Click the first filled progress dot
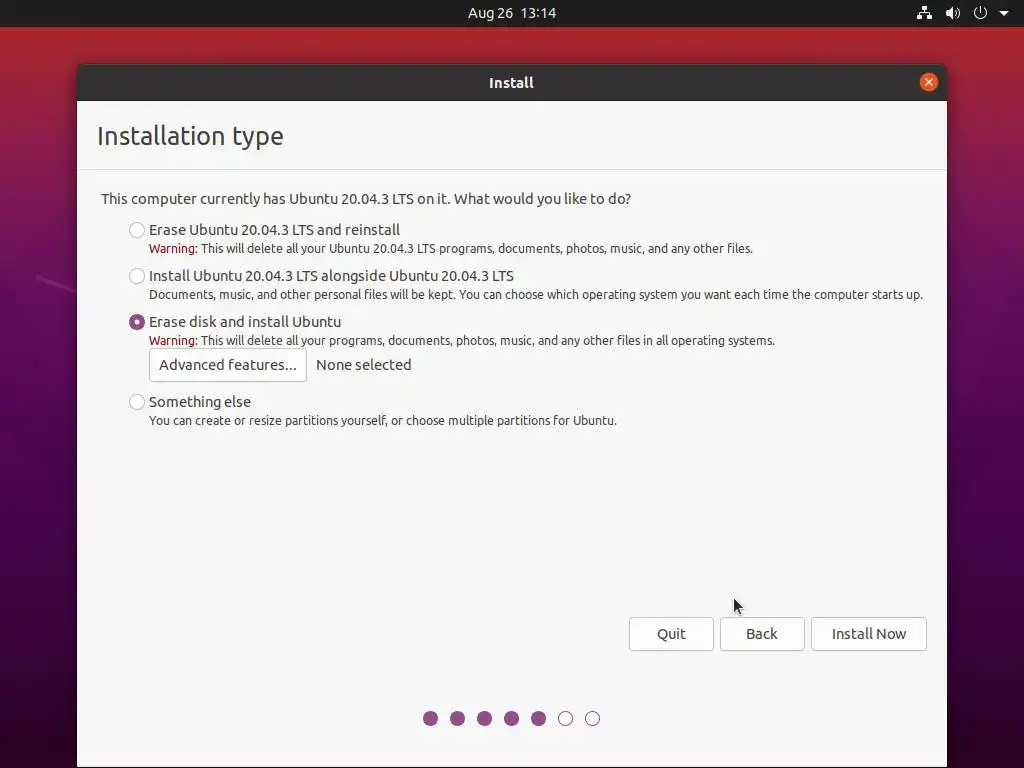 coord(430,719)
